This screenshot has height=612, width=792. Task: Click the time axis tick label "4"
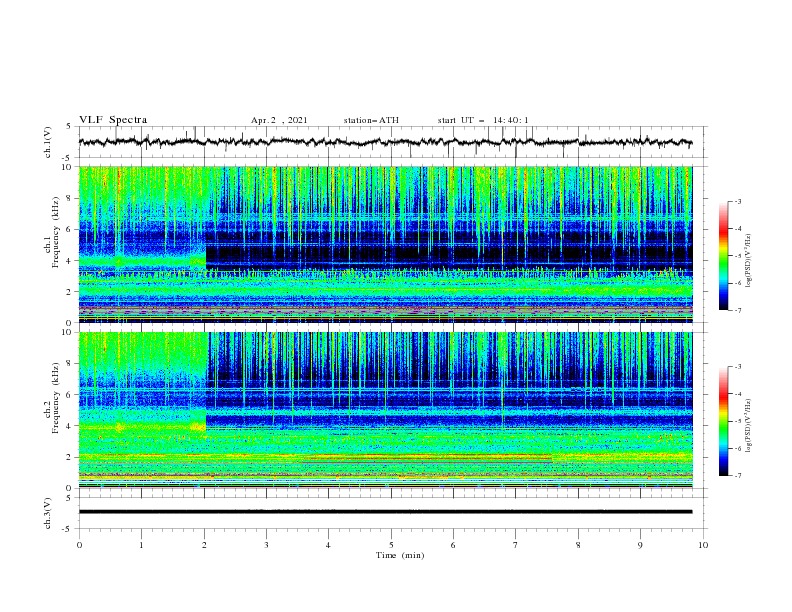click(x=328, y=545)
